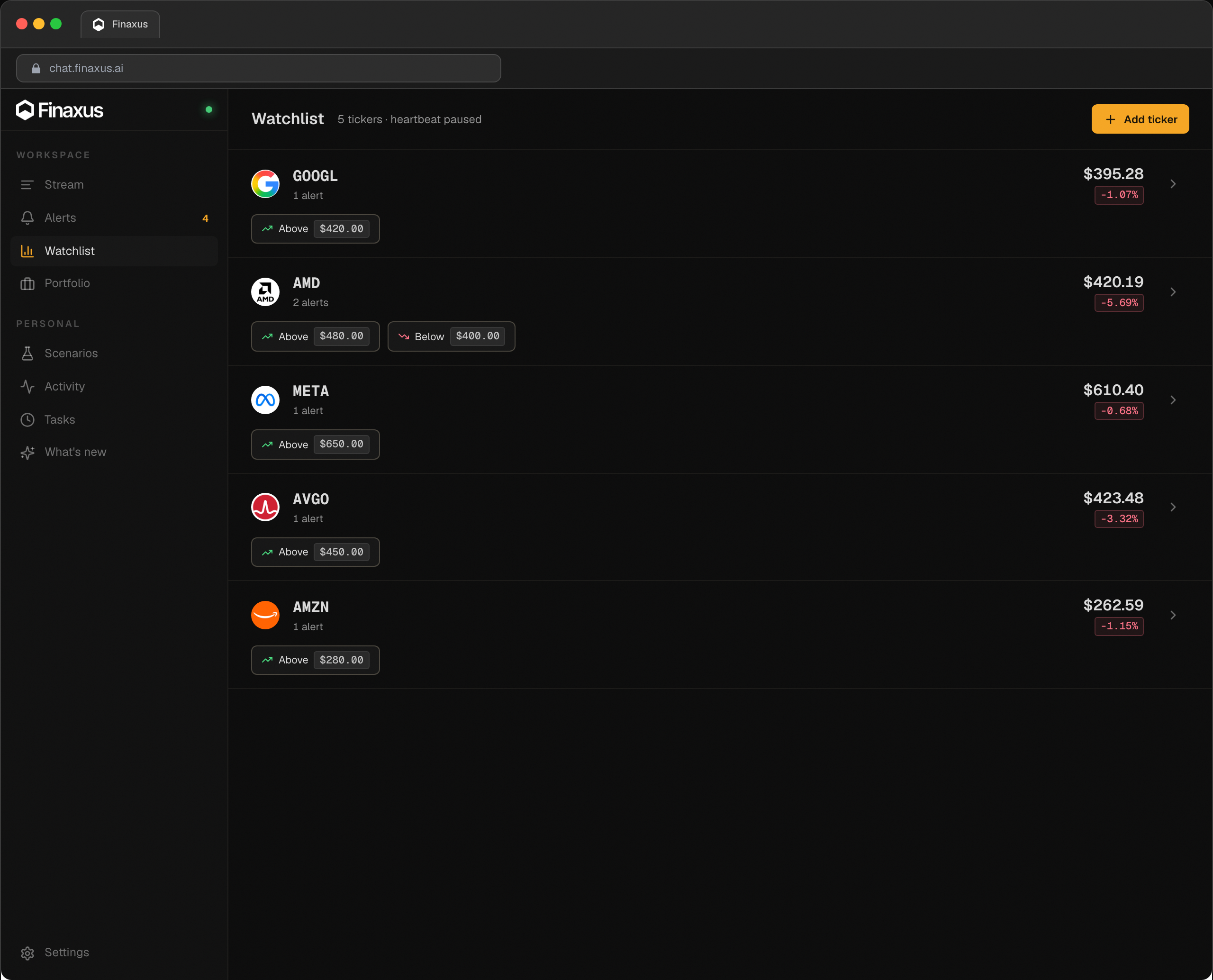Open the Activity page
This screenshot has height=980, width=1213.
pos(114,387)
